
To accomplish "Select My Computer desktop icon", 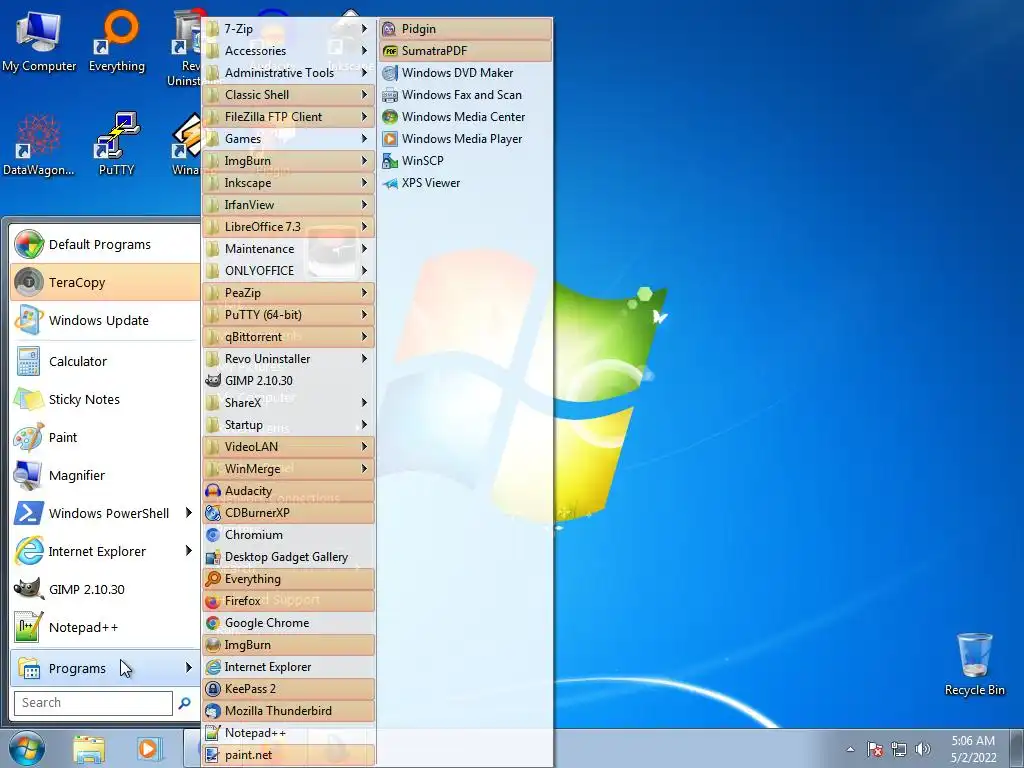I will click(39, 40).
